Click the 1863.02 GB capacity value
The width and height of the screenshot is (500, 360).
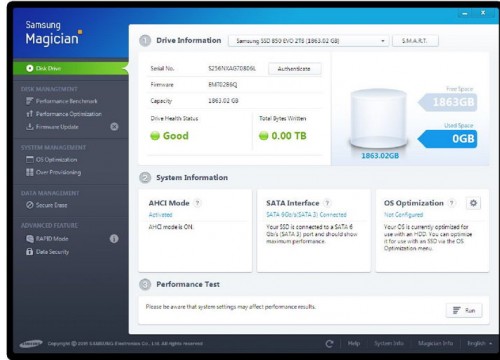[x=223, y=101]
